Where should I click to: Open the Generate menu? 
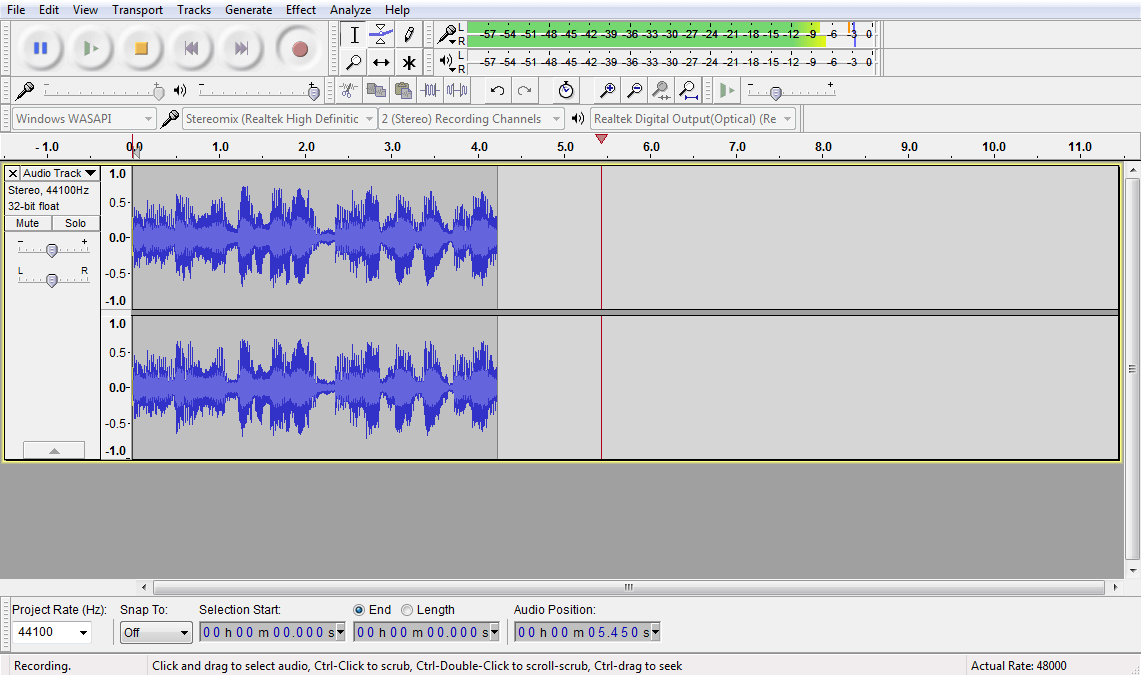coord(248,10)
